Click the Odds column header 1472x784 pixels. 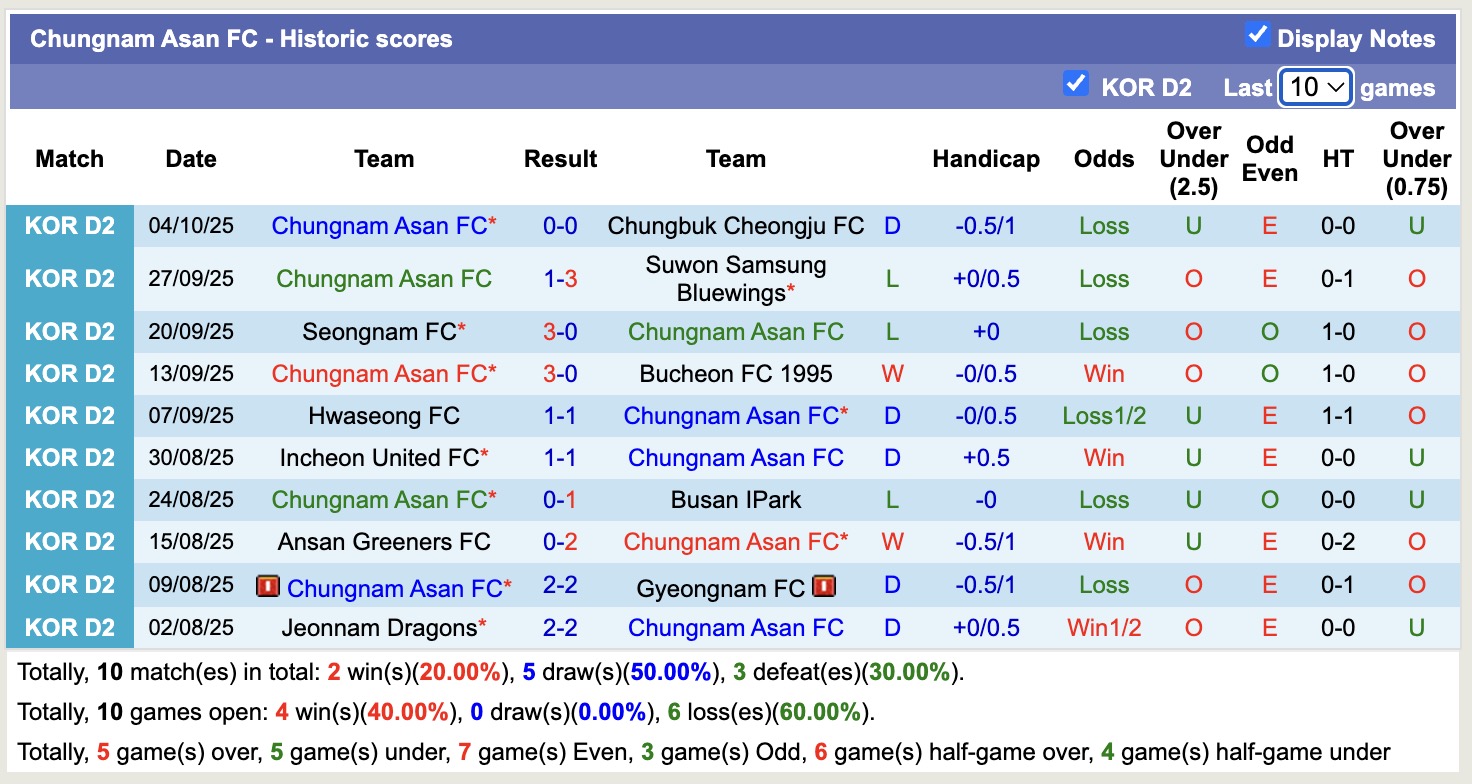tap(1103, 158)
